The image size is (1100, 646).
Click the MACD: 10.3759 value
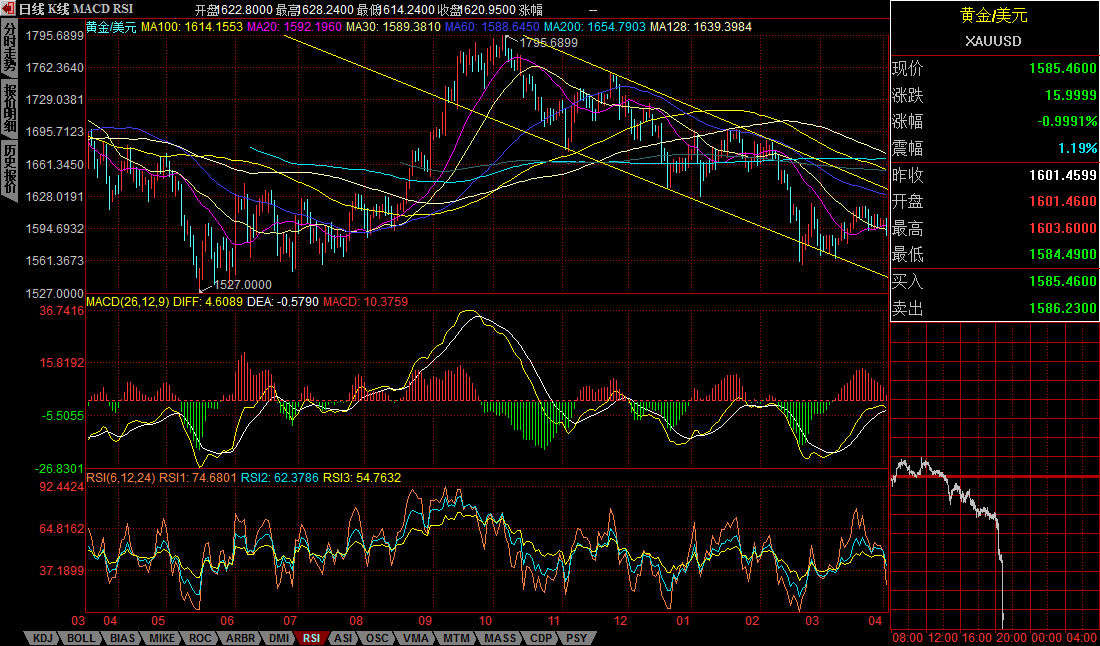click(365, 302)
